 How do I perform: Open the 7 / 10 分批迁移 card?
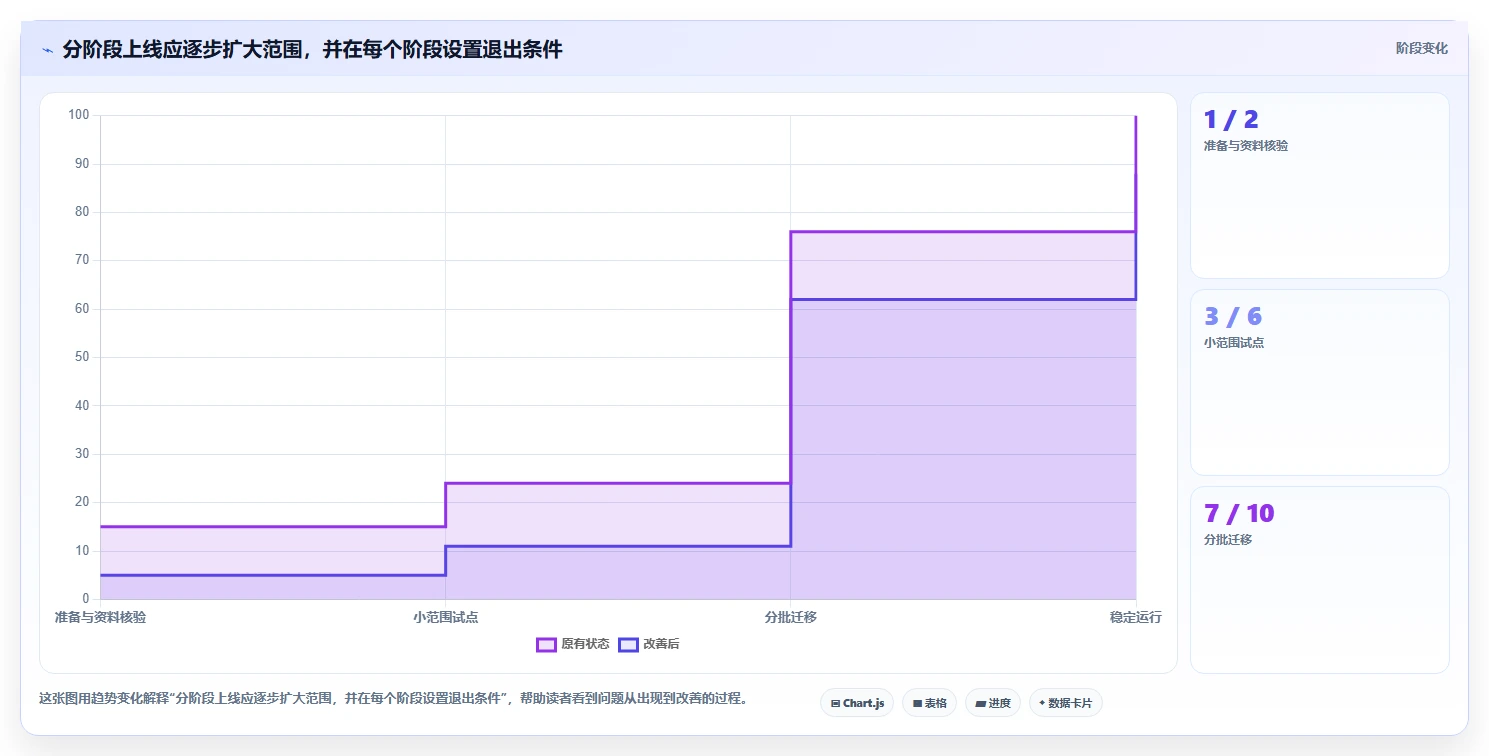[x=1319, y=580]
